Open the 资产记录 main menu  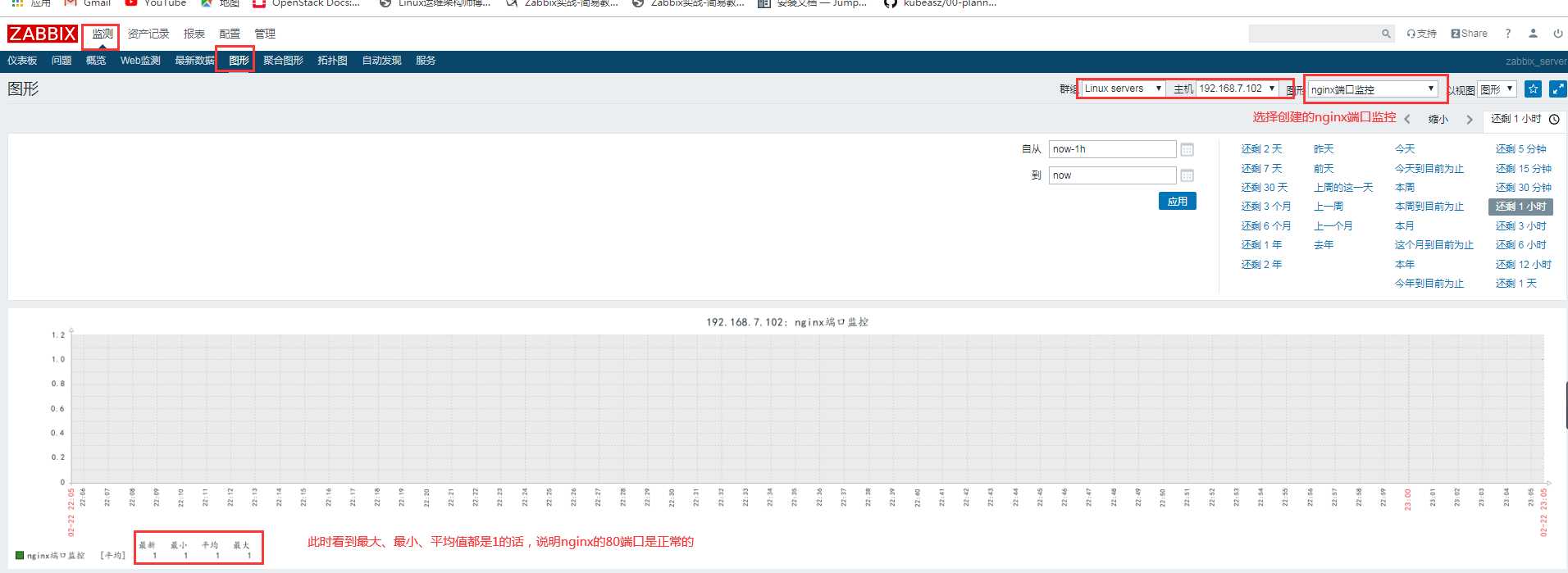point(148,34)
